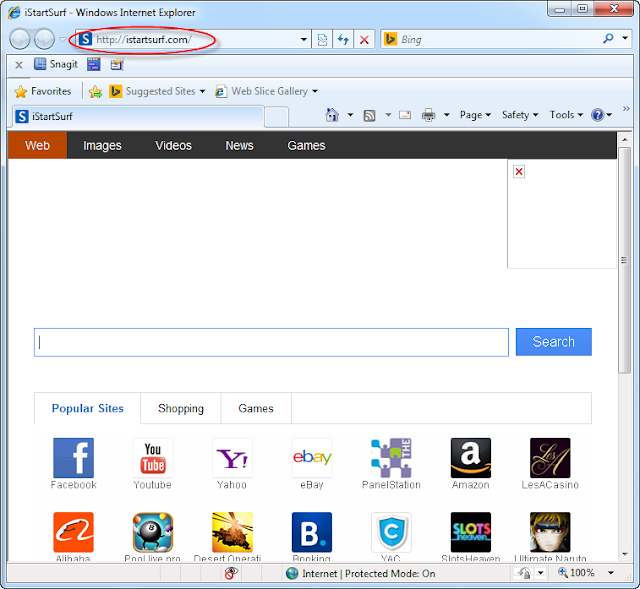Click the scrollbar down arrow
This screenshot has height=589, width=640.
click(x=624, y=554)
